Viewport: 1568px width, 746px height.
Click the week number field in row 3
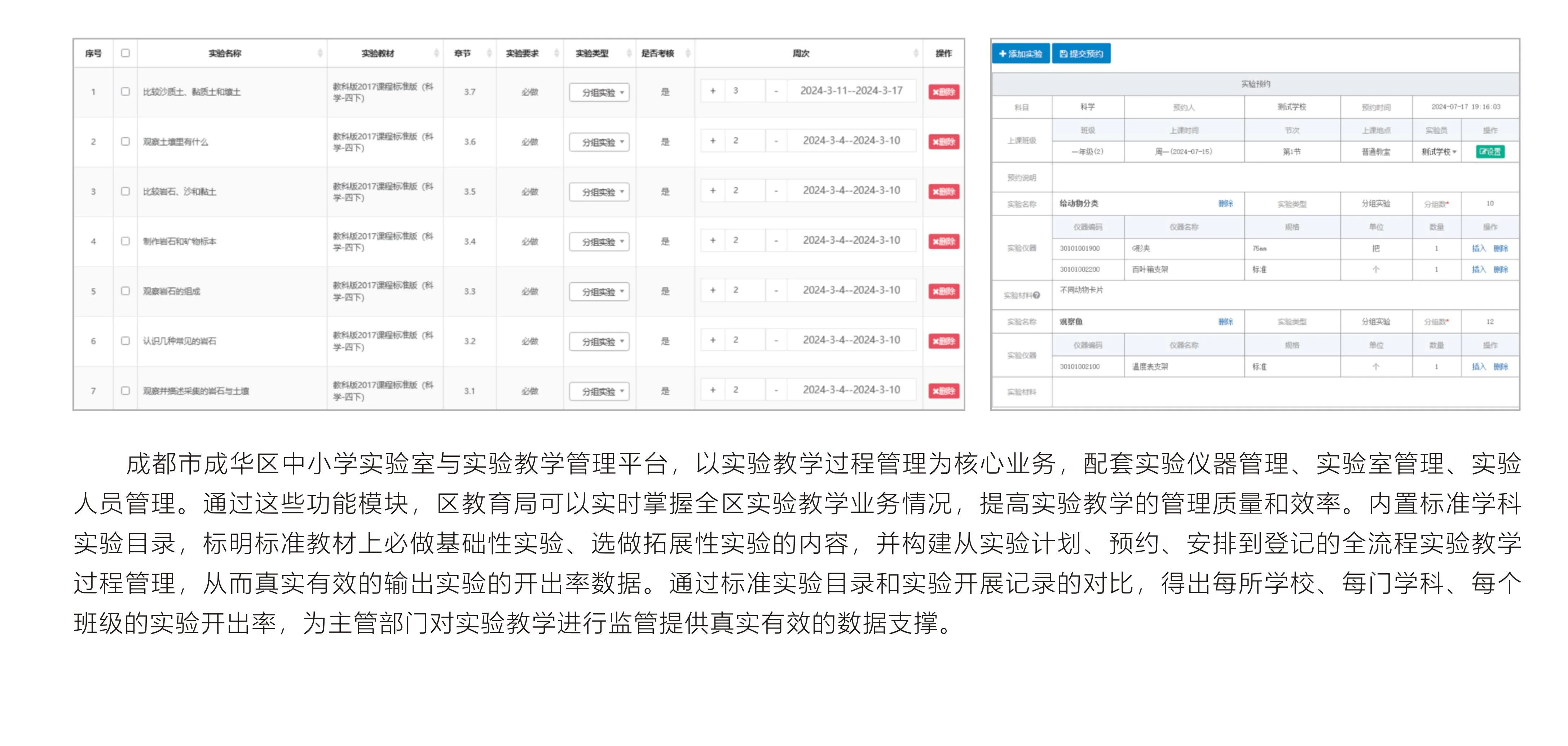click(745, 190)
